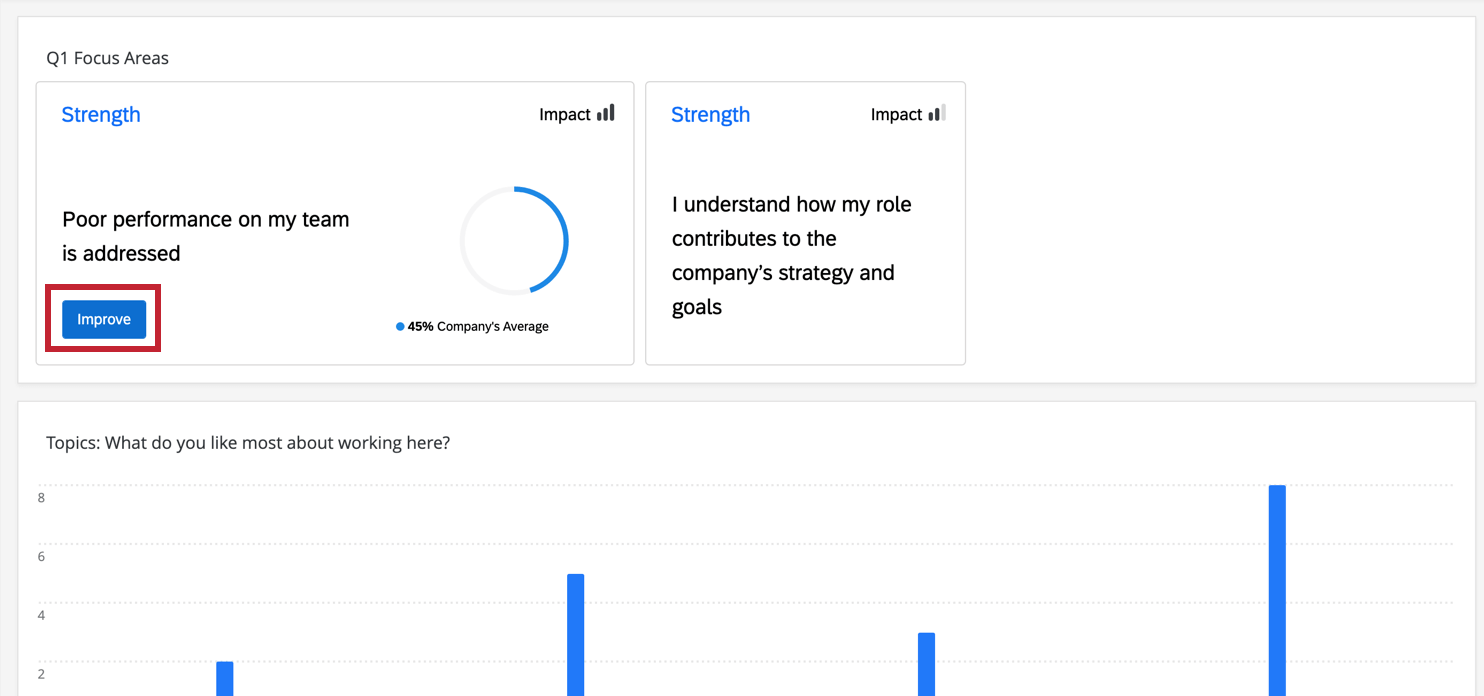Click the Impact label in the Poor performance card
1484x696 pixels.
tap(565, 115)
